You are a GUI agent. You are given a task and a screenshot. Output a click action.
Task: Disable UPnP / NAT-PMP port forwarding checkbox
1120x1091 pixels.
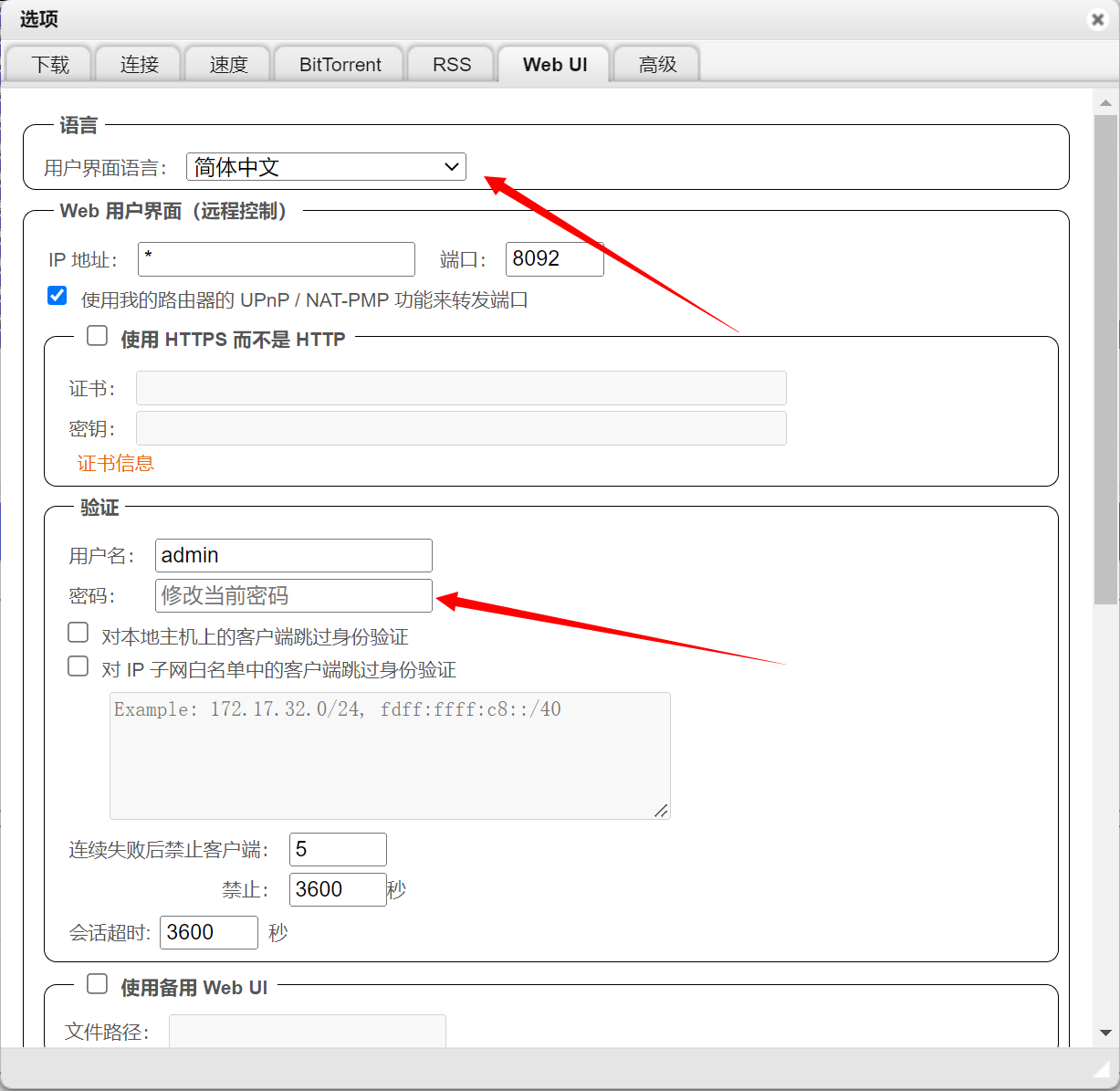point(58,296)
